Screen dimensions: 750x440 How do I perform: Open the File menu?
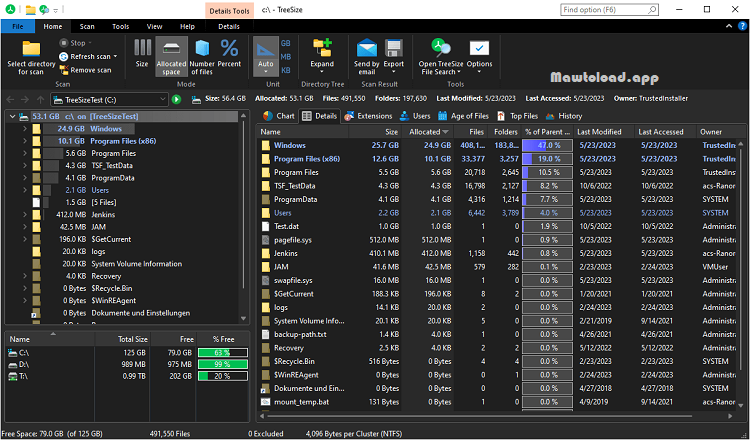18,26
